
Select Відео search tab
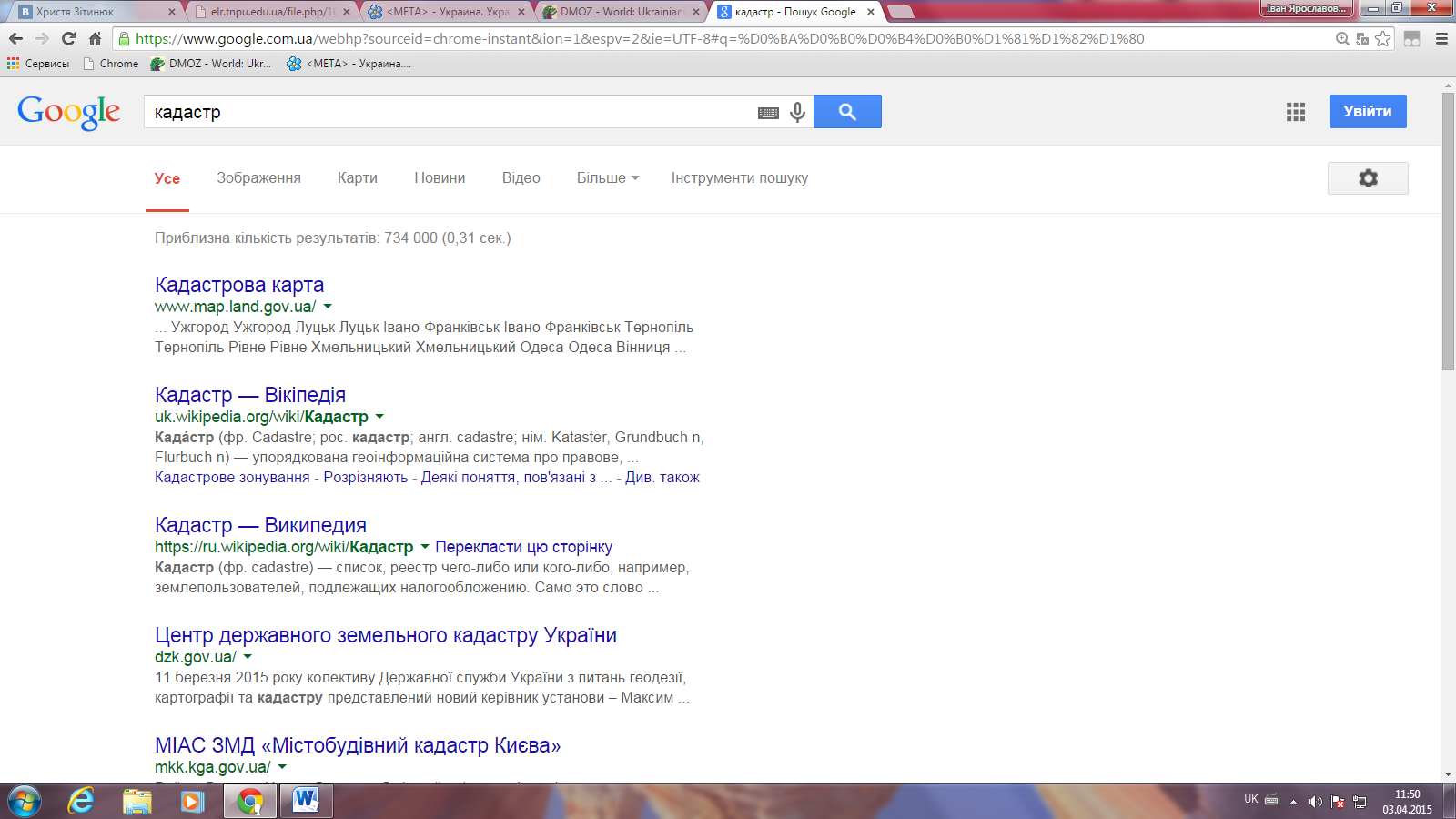coord(521,178)
